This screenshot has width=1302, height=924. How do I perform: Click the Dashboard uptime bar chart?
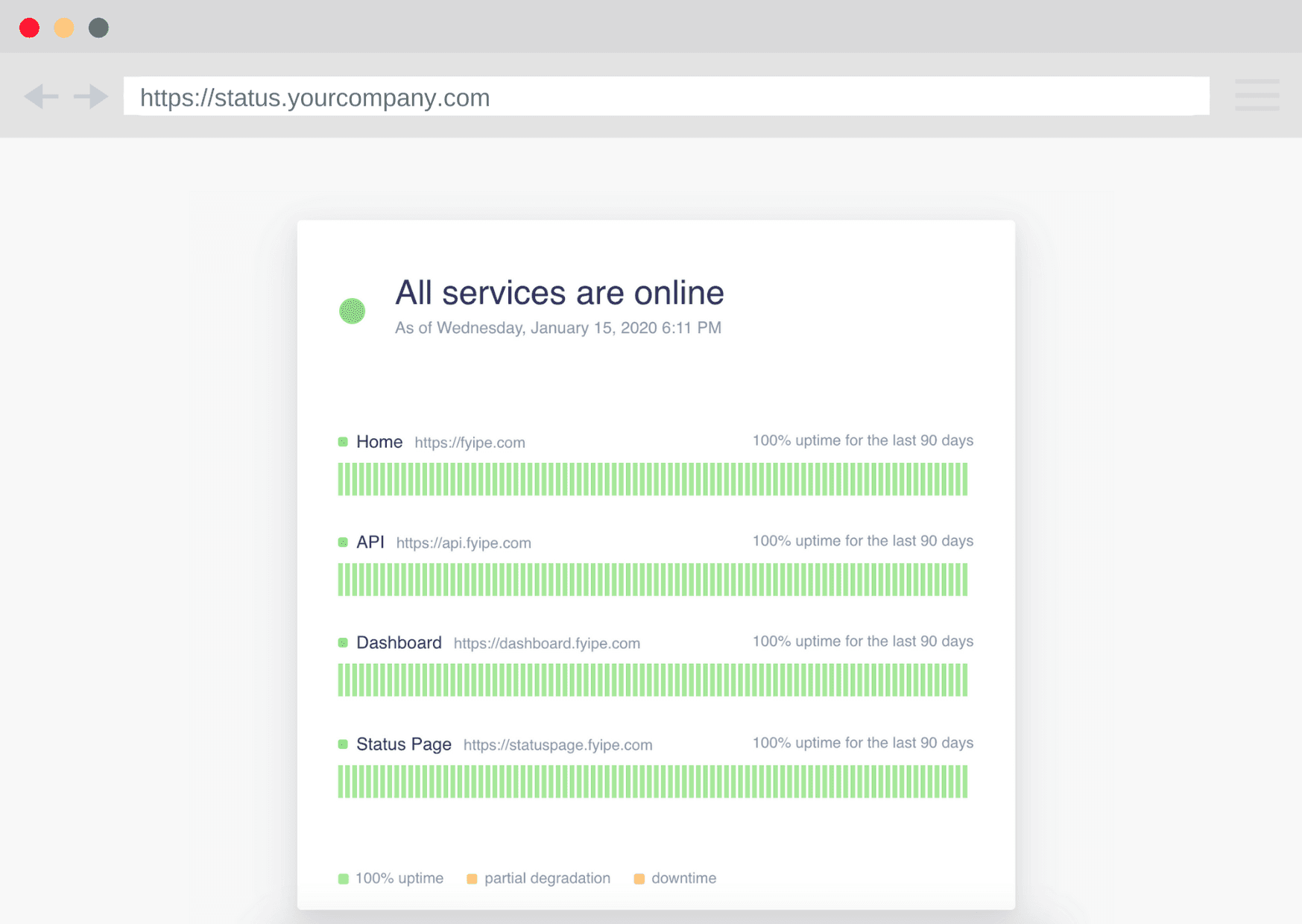tap(653, 680)
